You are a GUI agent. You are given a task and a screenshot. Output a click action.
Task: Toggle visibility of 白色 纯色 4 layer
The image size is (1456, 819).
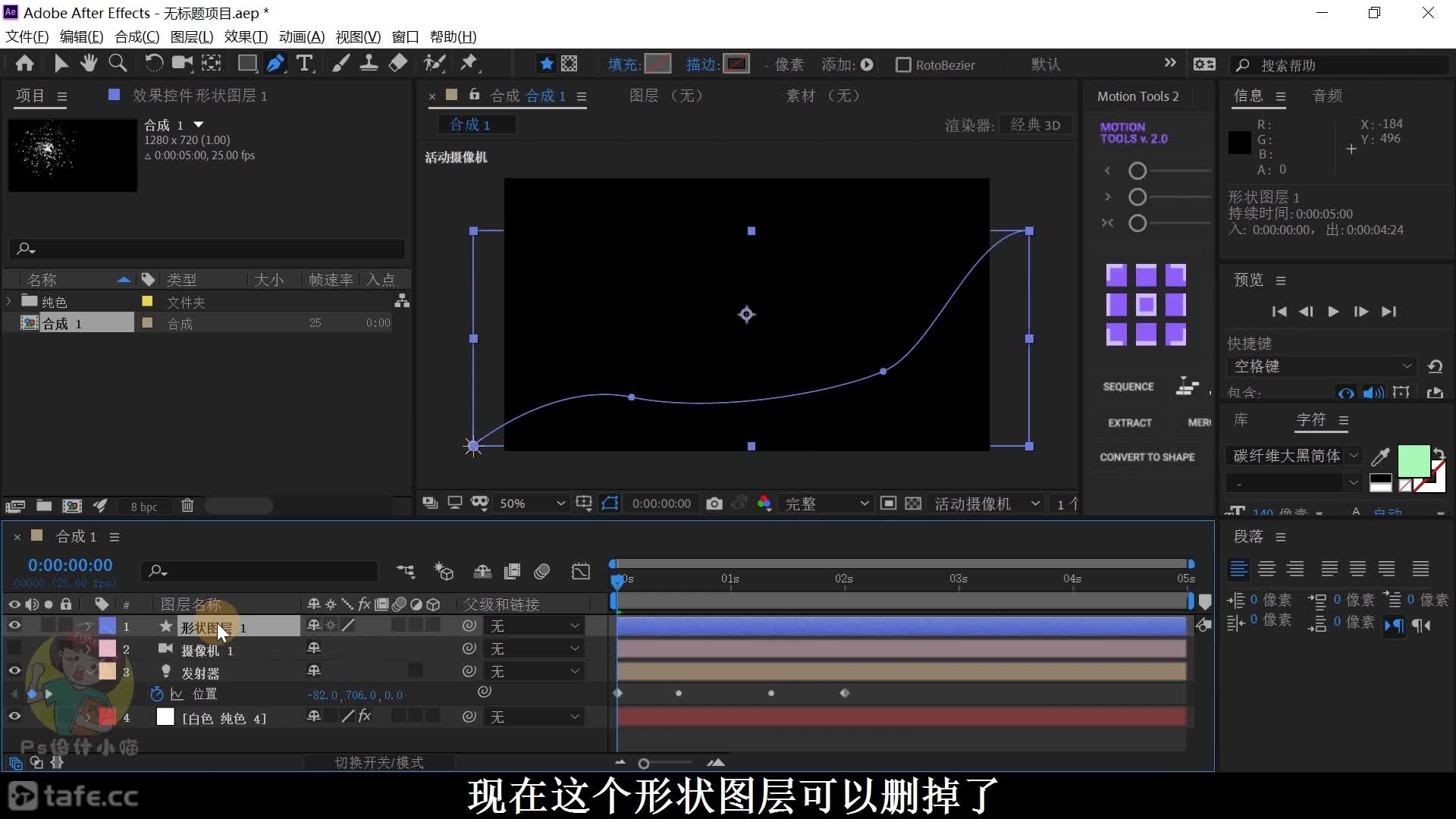(14, 717)
